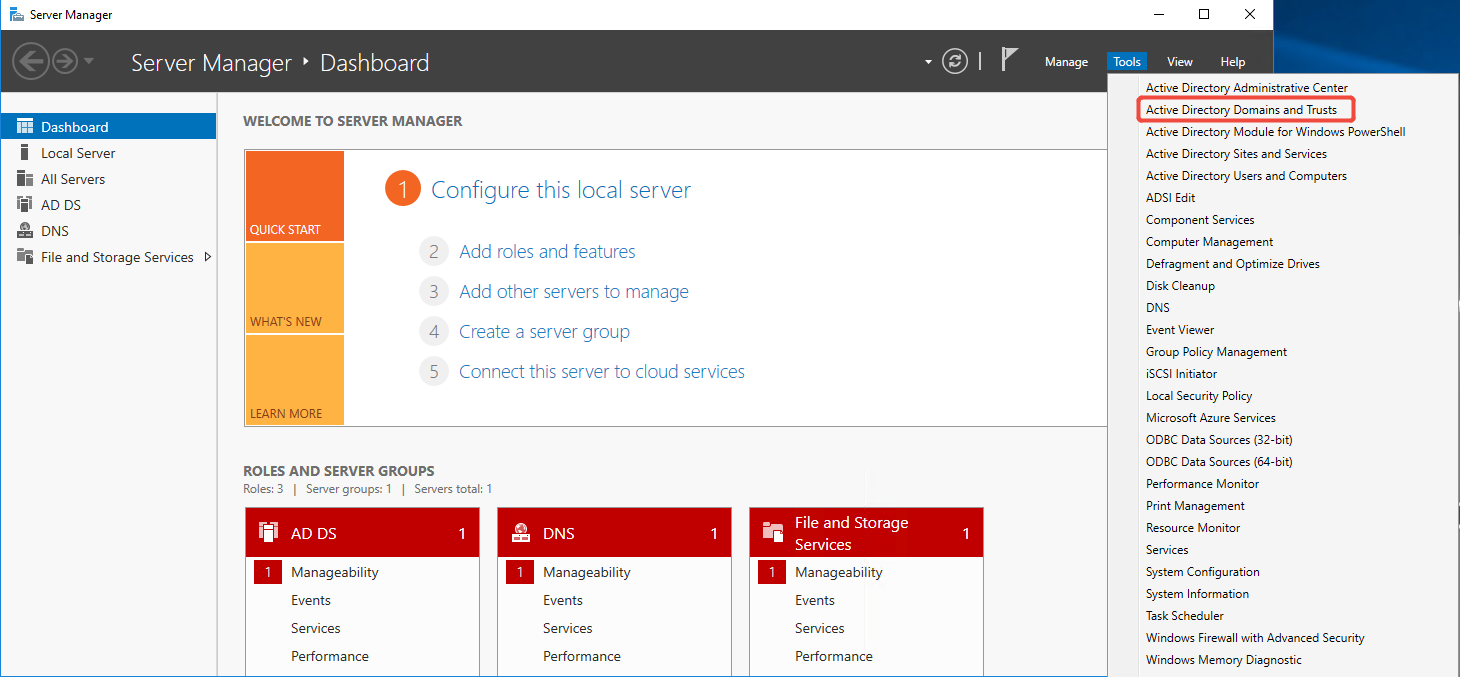Screen dimensions: 1460x677
Task: Open the navigation history dropdown arrow
Action: tap(89, 62)
